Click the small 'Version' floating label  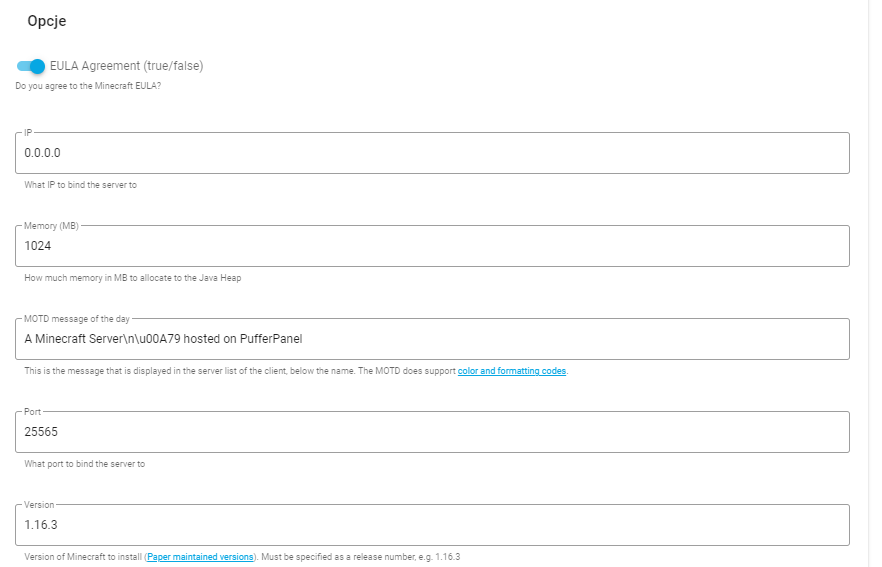(39, 505)
